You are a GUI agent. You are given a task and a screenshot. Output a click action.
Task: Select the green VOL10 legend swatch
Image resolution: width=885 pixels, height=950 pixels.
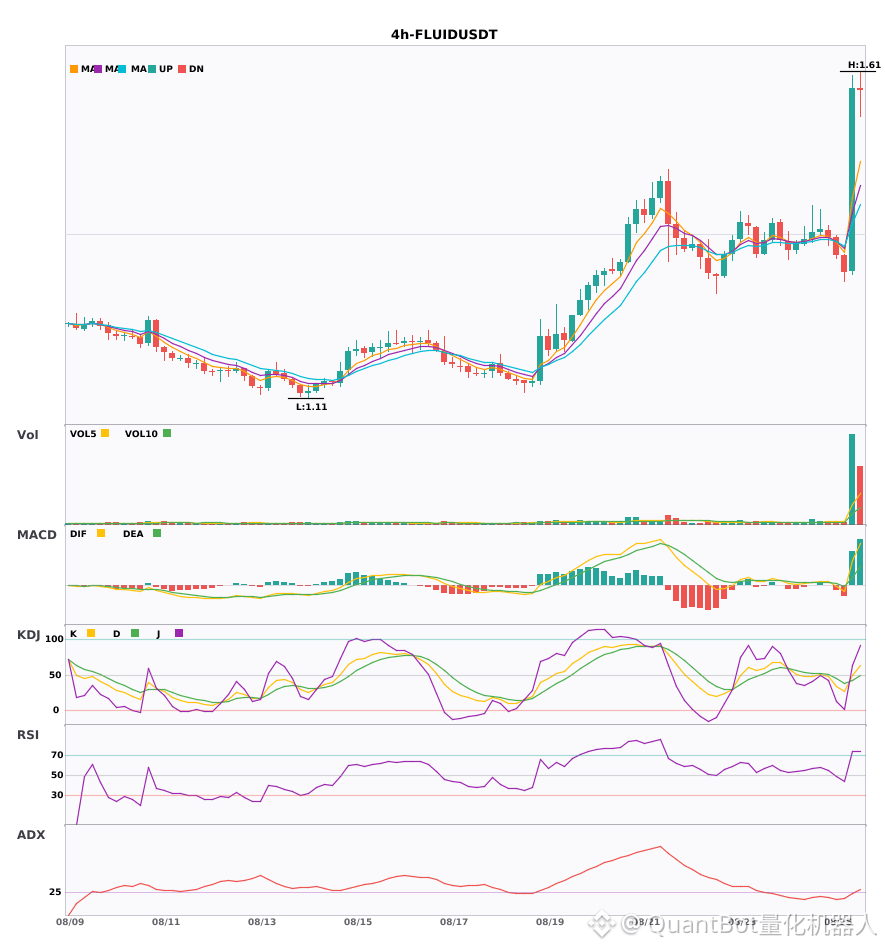(x=167, y=433)
